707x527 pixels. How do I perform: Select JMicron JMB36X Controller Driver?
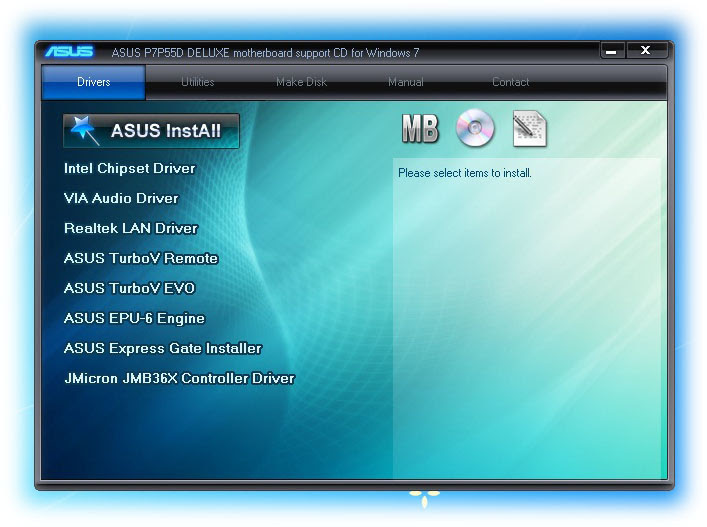pos(179,378)
